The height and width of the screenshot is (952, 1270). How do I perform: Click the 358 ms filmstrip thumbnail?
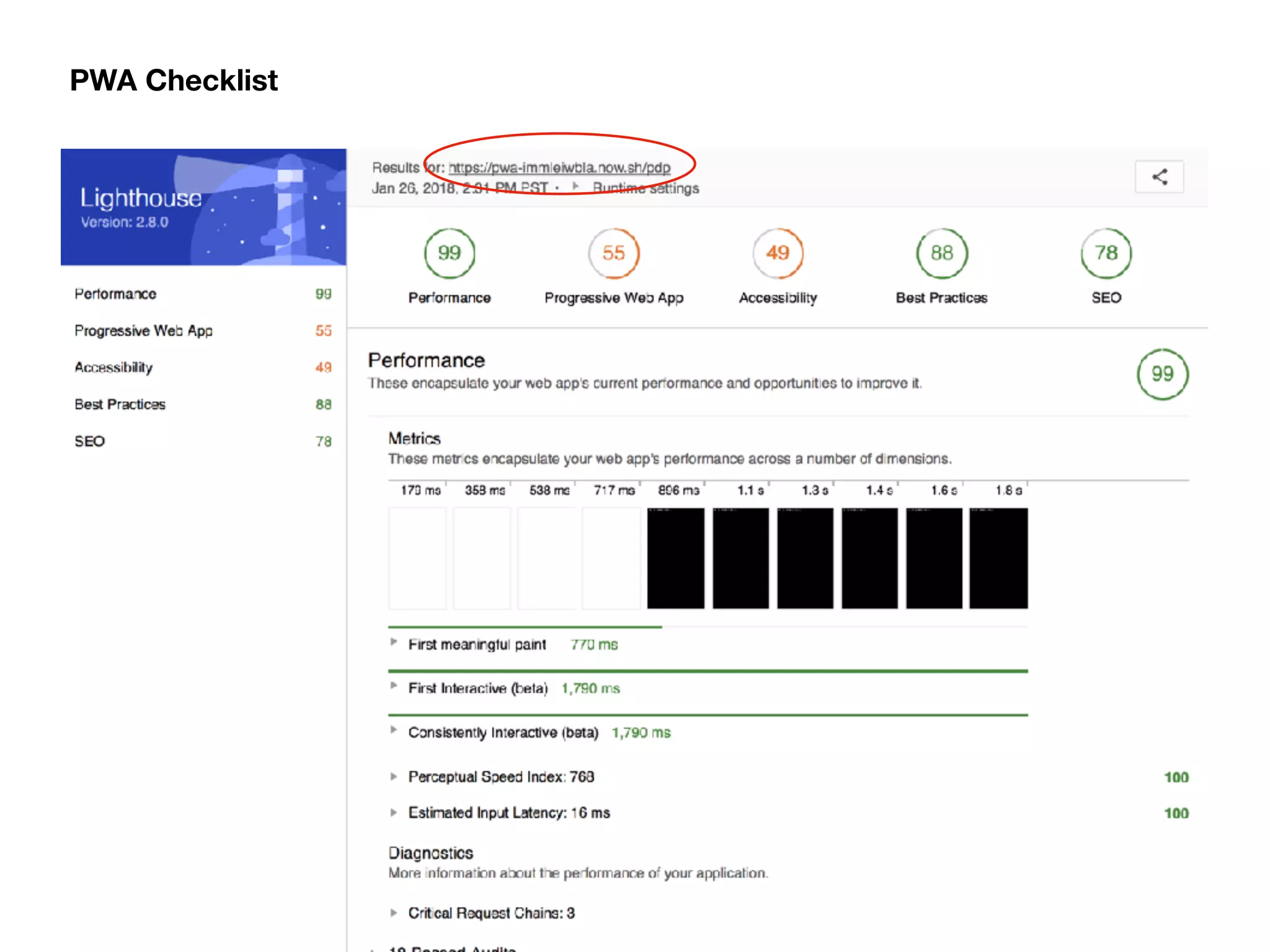pyautogui.click(x=482, y=558)
